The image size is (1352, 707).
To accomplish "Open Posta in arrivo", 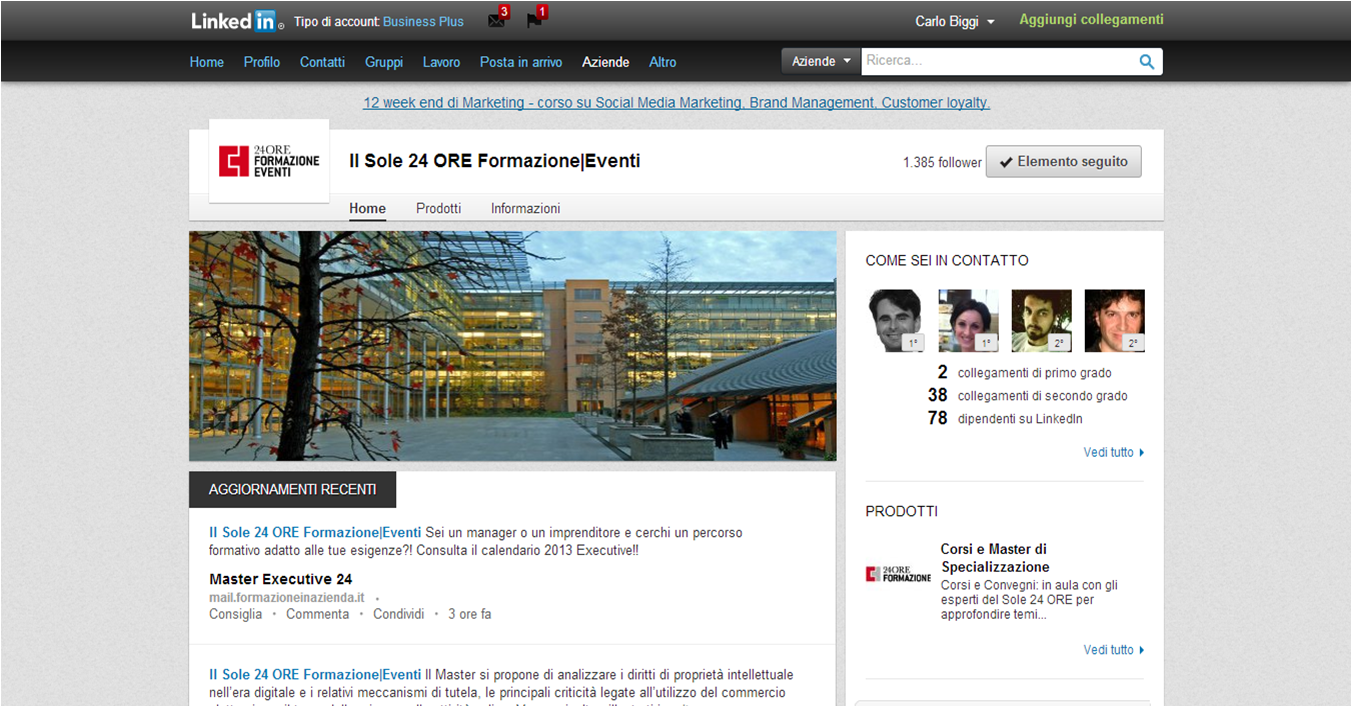I will pos(521,62).
